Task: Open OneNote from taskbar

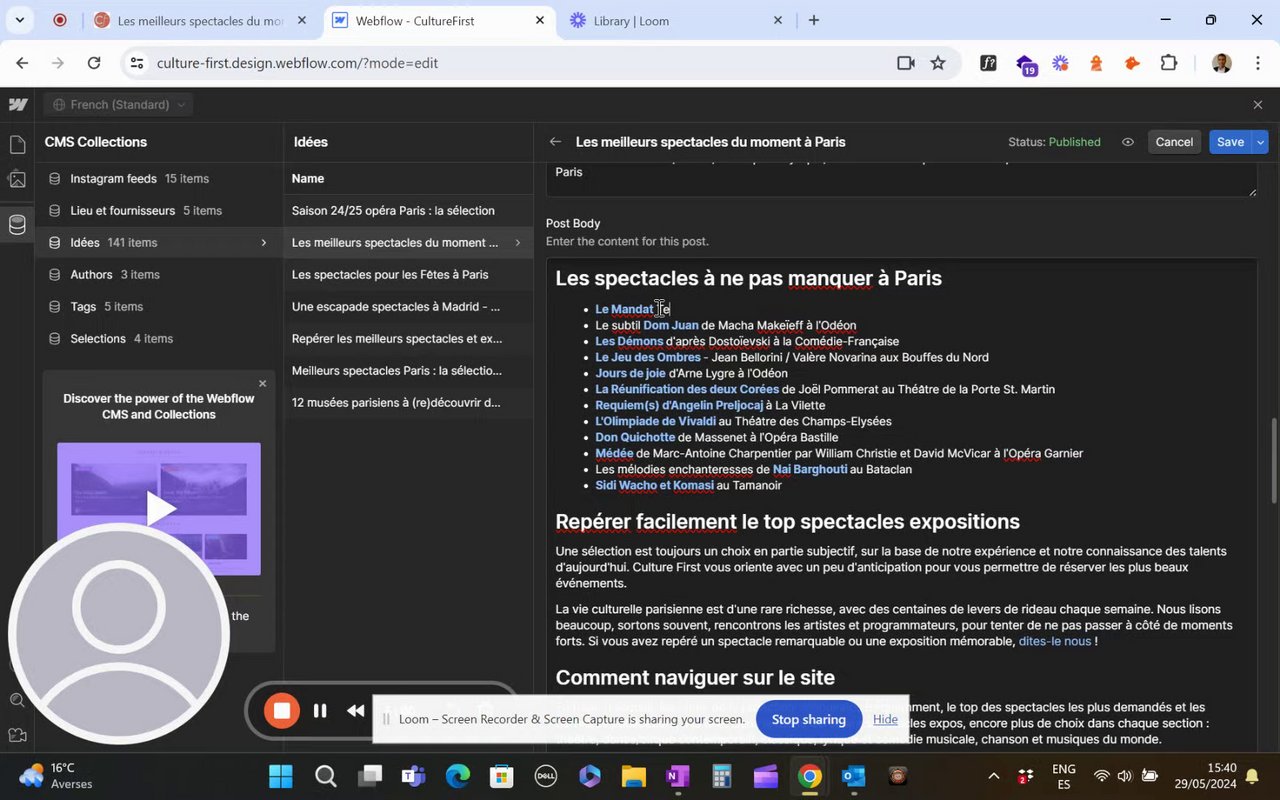Action: point(677,776)
